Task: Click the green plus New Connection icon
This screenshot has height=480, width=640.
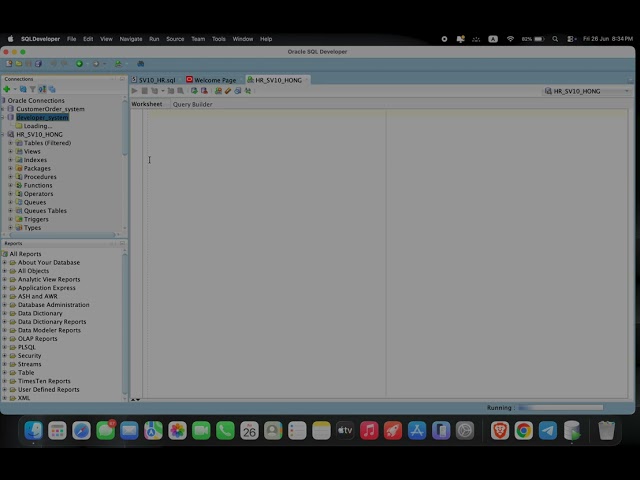Action: [7, 89]
